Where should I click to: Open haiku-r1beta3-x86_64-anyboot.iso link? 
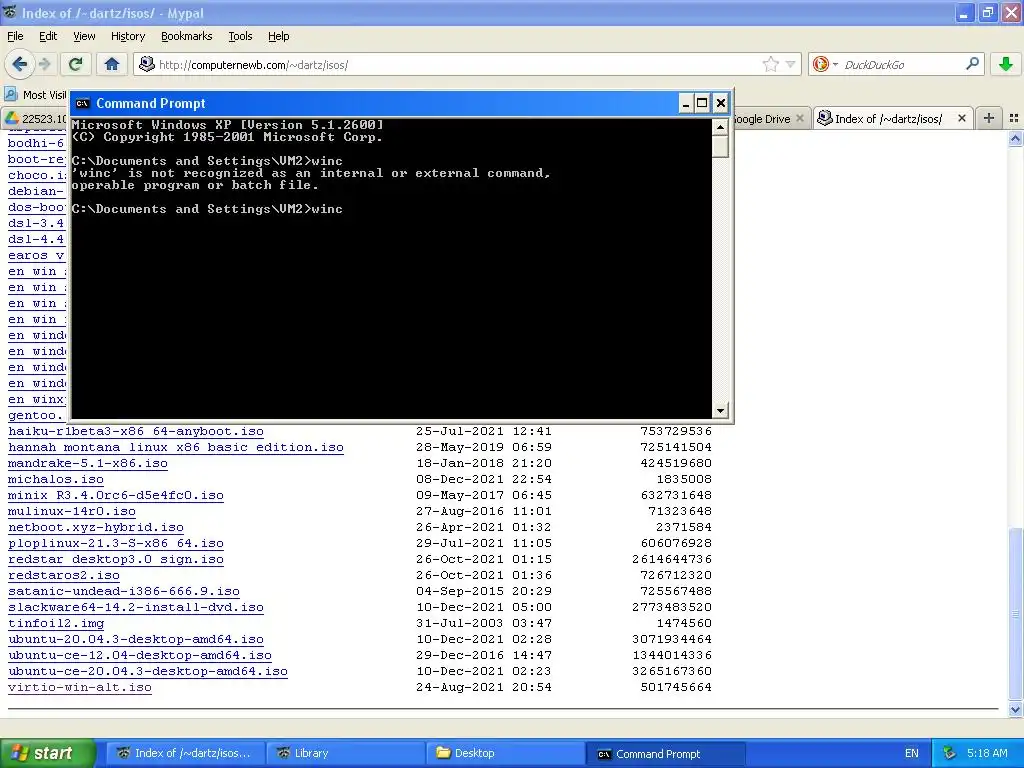(x=136, y=432)
